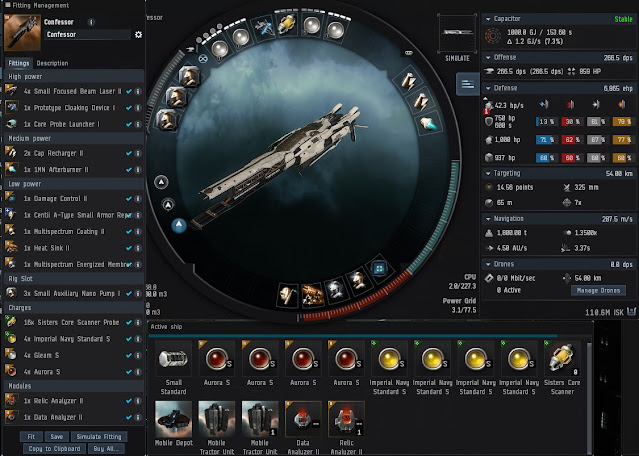Viewport: 639px width, 456px height.
Task: Click the Heat Sink low slot on wheel
Action: click(x=313, y=294)
